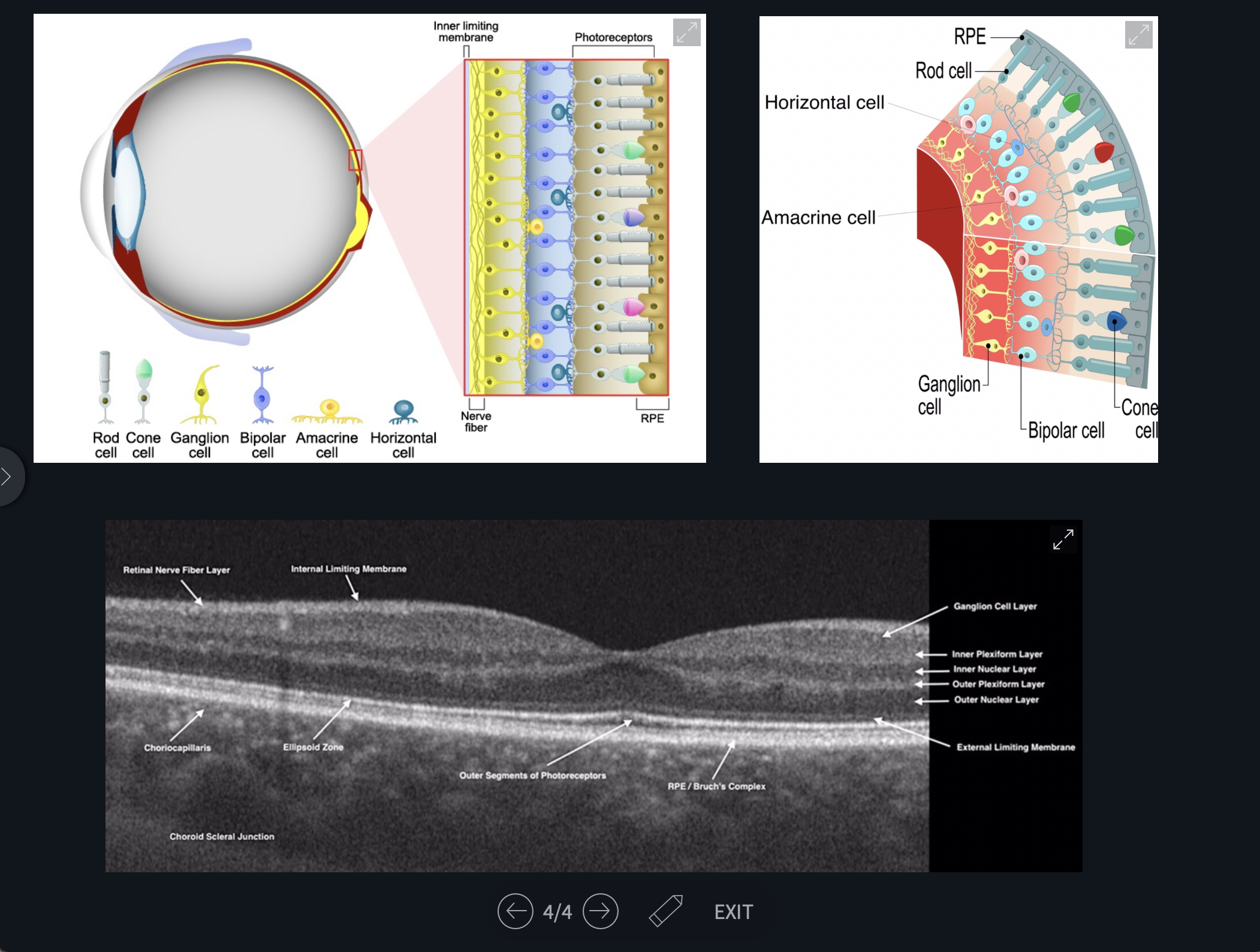Image resolution: width=1260 pixels, height=952 pixels.
Task: Click the Rod cell legend illustration
Action: 105,387
